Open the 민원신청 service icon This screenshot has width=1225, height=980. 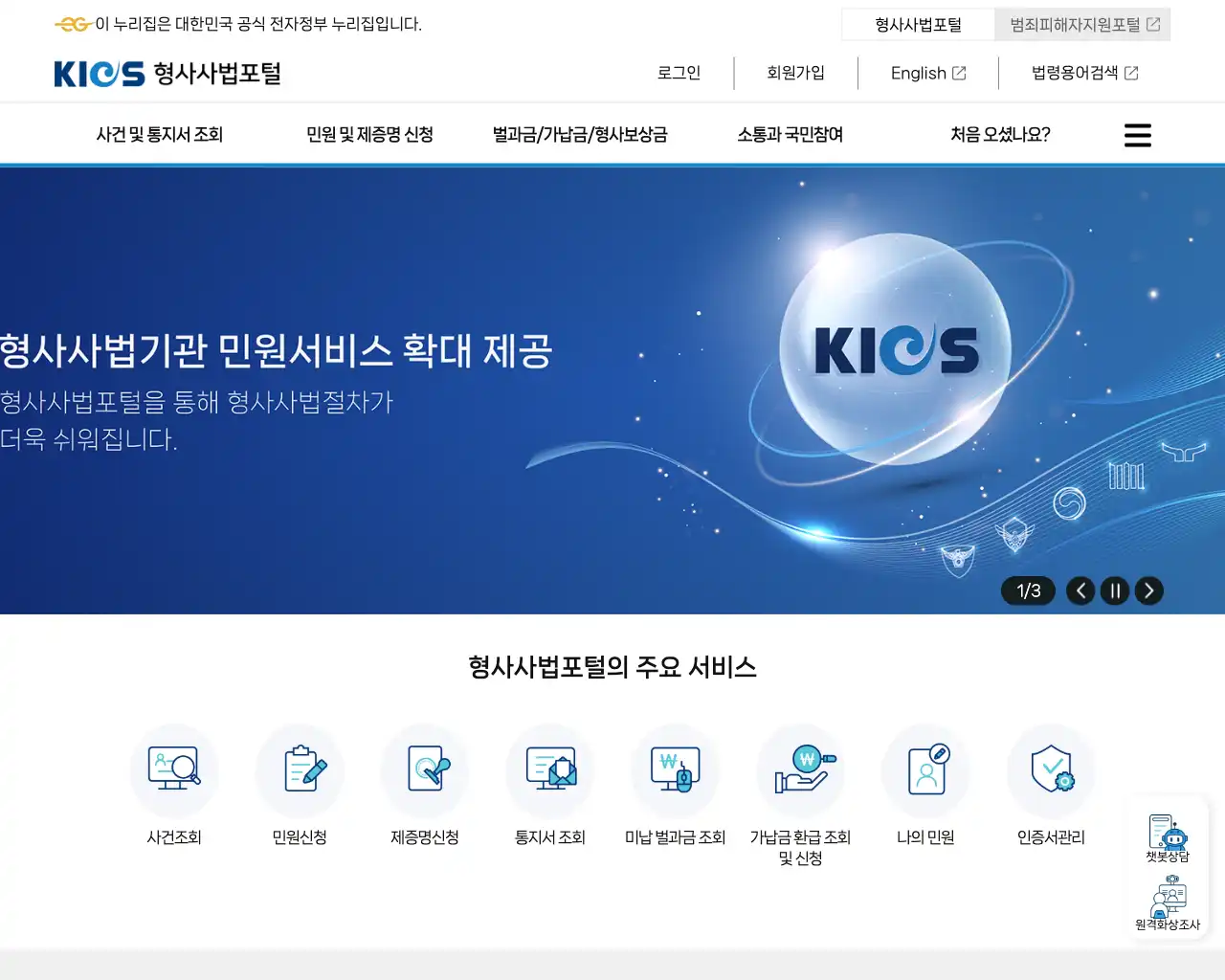tap(300, 769)
